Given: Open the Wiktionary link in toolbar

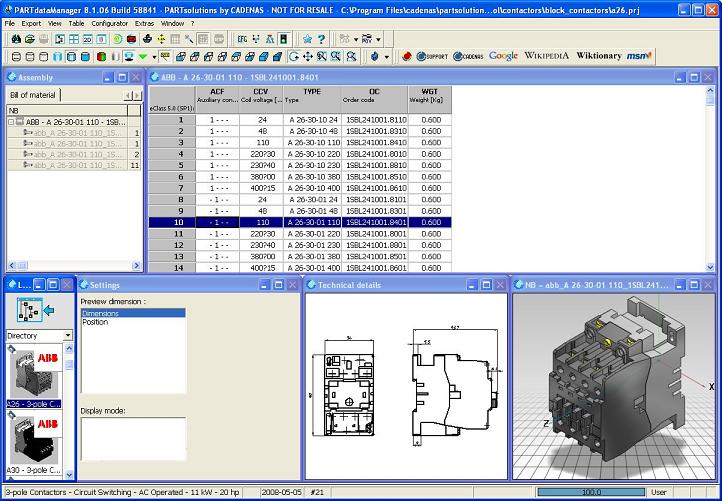Looking at the screenshot, I should 599,56.
